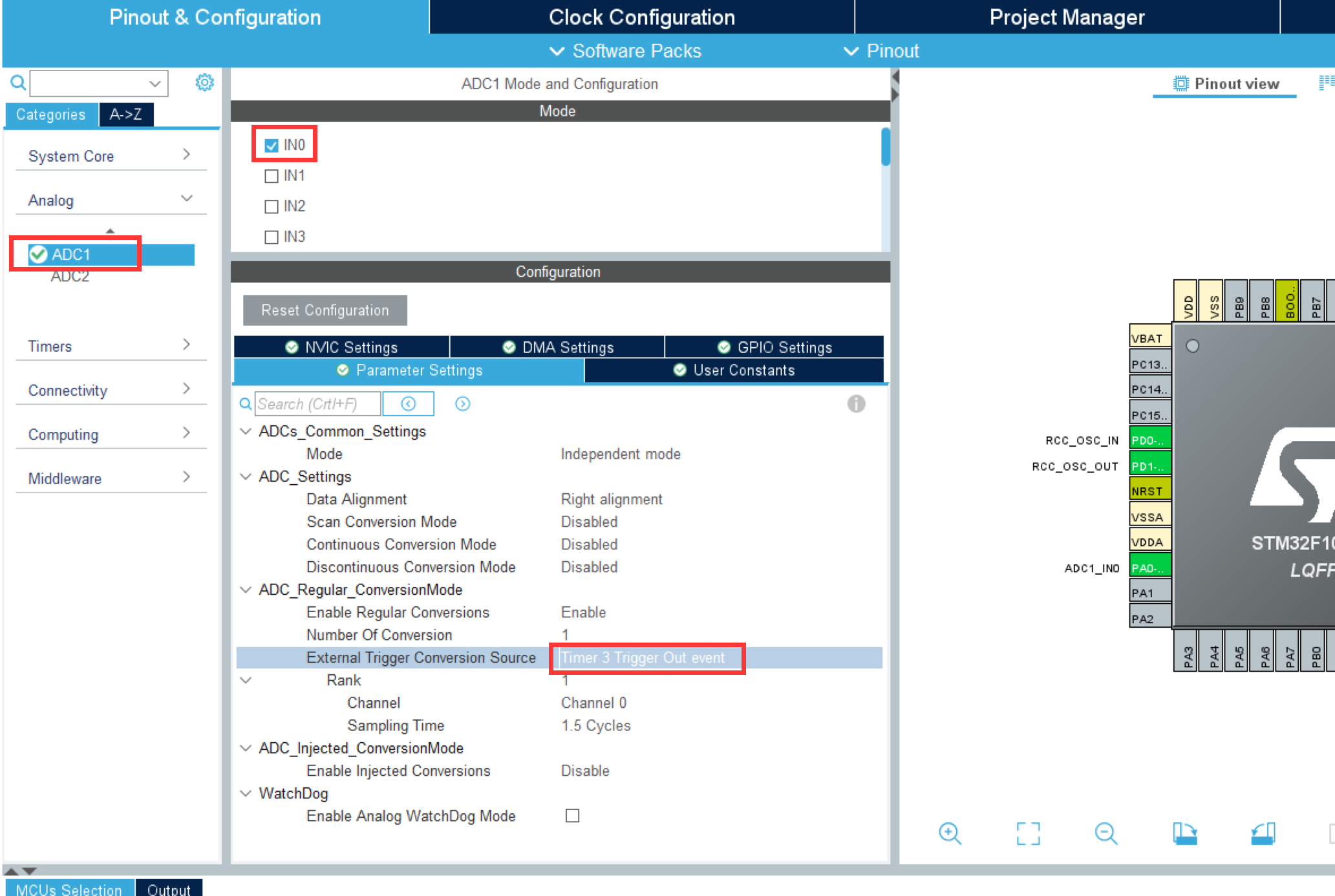Select ADC2 in the Analog list
Screen dimensions: 1335x896
70,277
